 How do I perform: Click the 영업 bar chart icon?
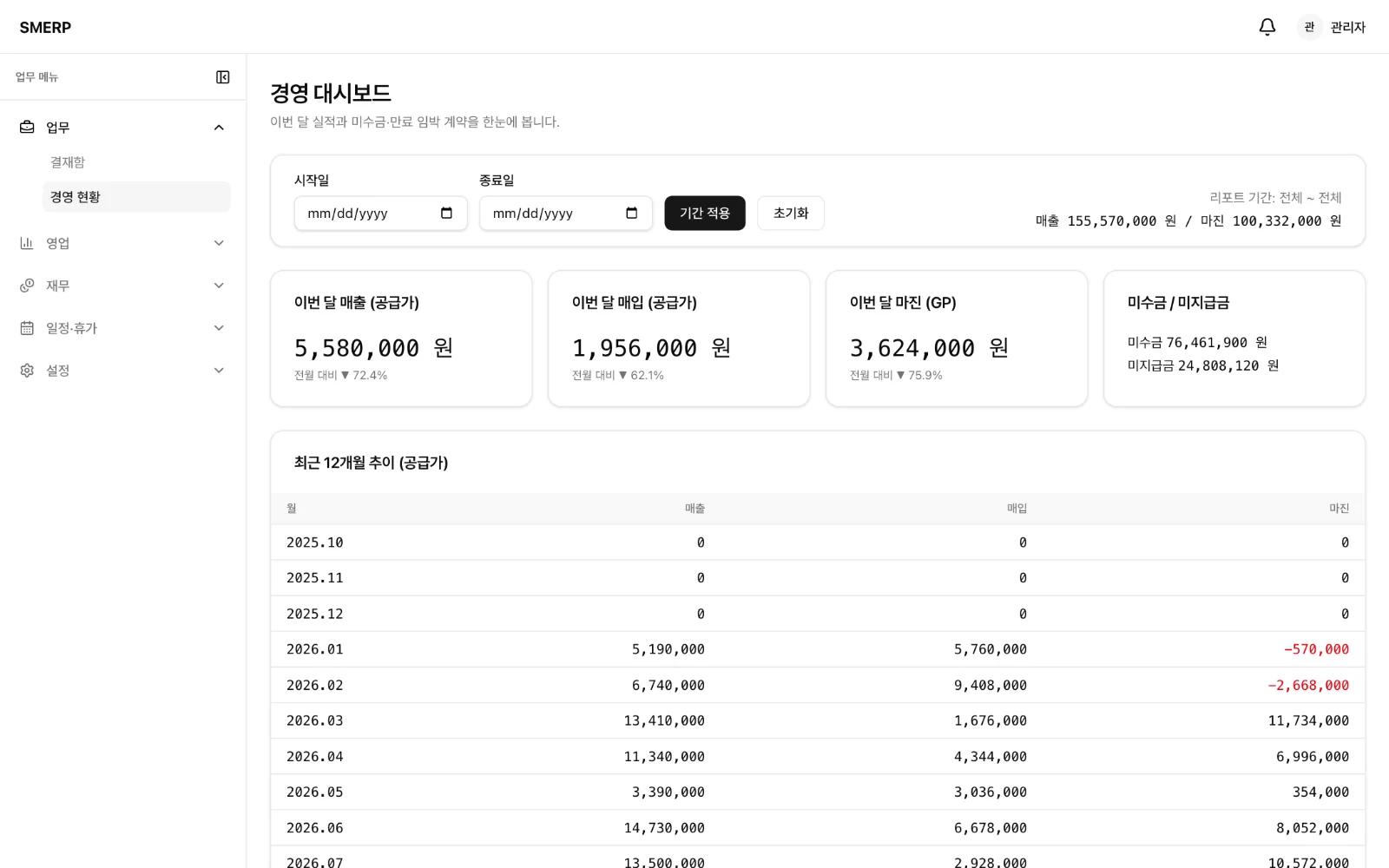[x=27, y=243]
